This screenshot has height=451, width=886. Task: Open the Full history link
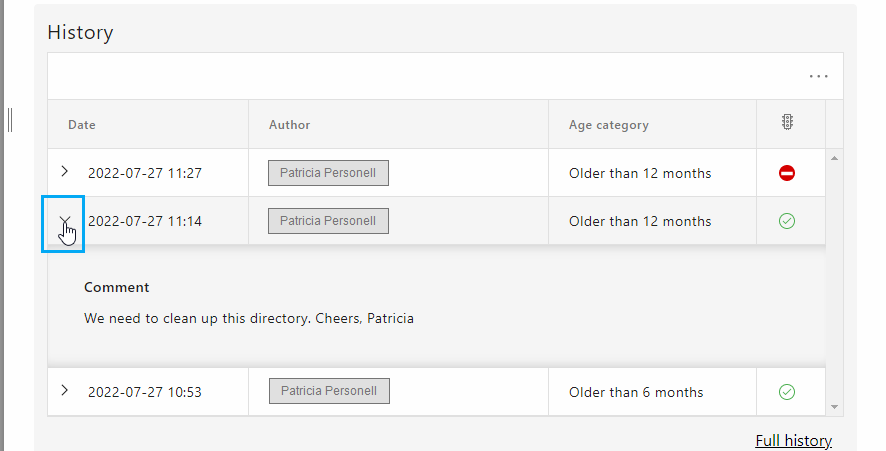pos(793,440)
